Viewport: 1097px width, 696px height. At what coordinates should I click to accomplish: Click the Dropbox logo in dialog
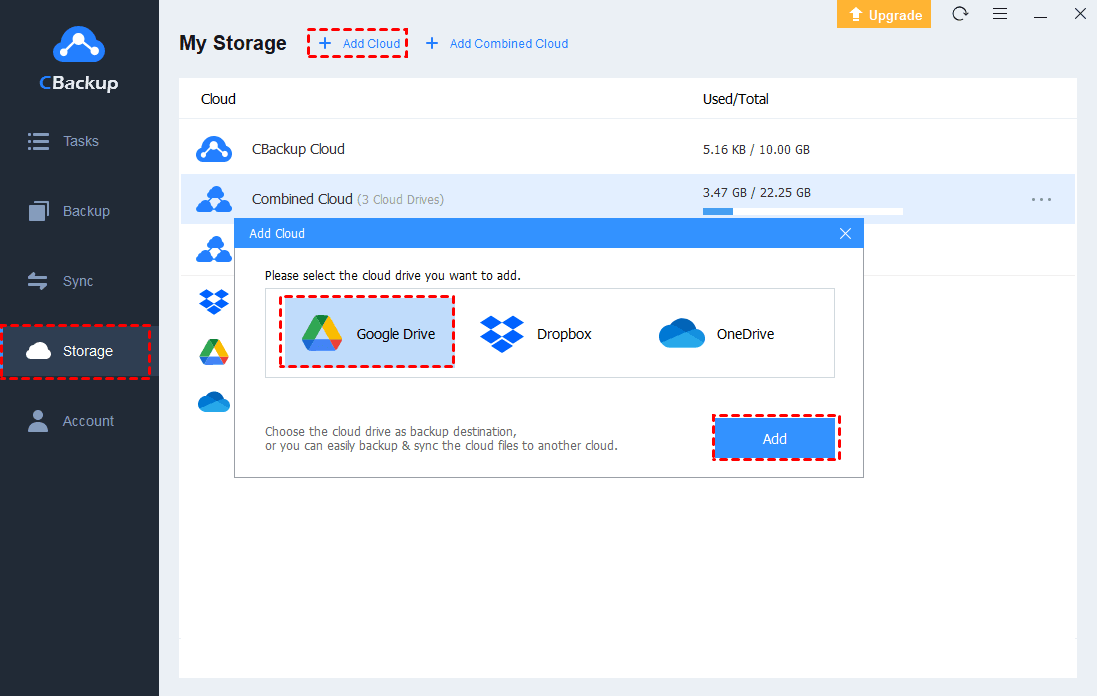click(x=502, y=334)
